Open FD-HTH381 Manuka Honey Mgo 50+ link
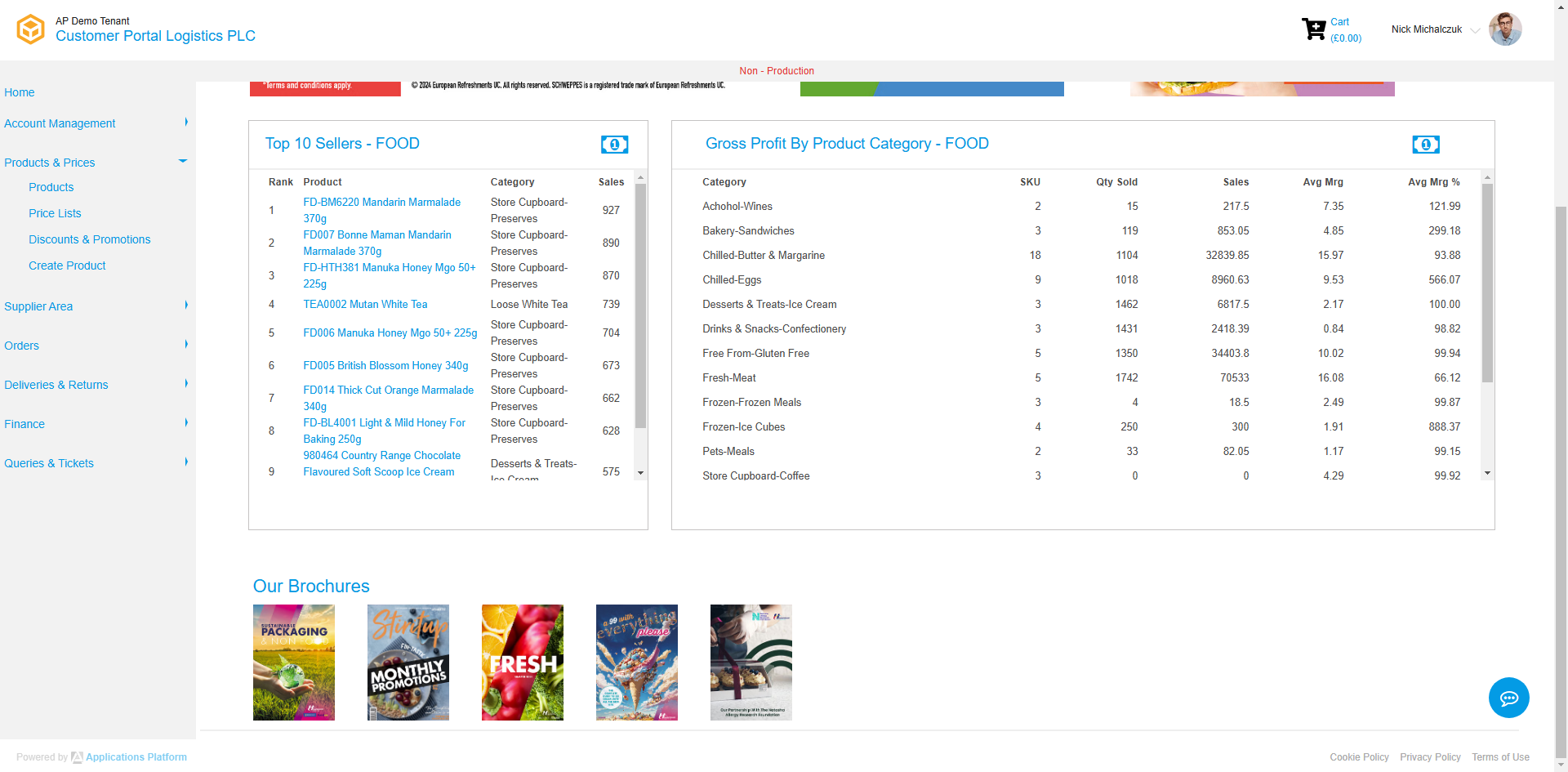Image resolution: width=1568 pixels, height=772 pixels. (389, 275)
